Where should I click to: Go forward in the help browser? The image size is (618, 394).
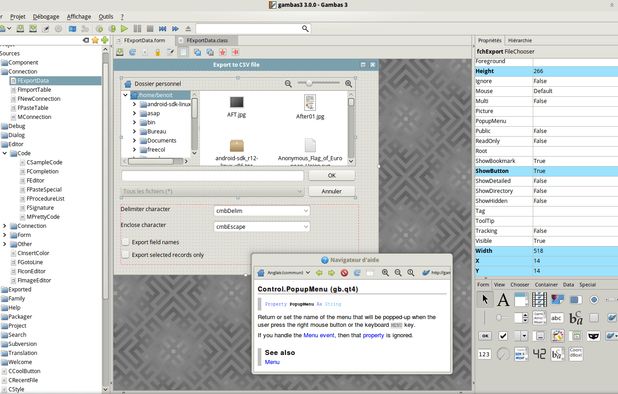tap(331, 273)
